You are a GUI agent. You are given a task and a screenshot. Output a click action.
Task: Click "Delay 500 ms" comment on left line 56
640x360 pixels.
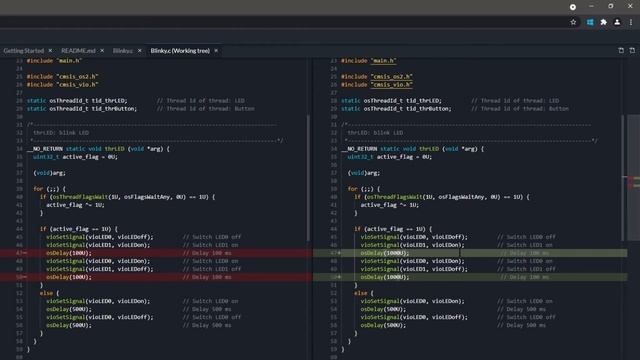click(207, 325)
